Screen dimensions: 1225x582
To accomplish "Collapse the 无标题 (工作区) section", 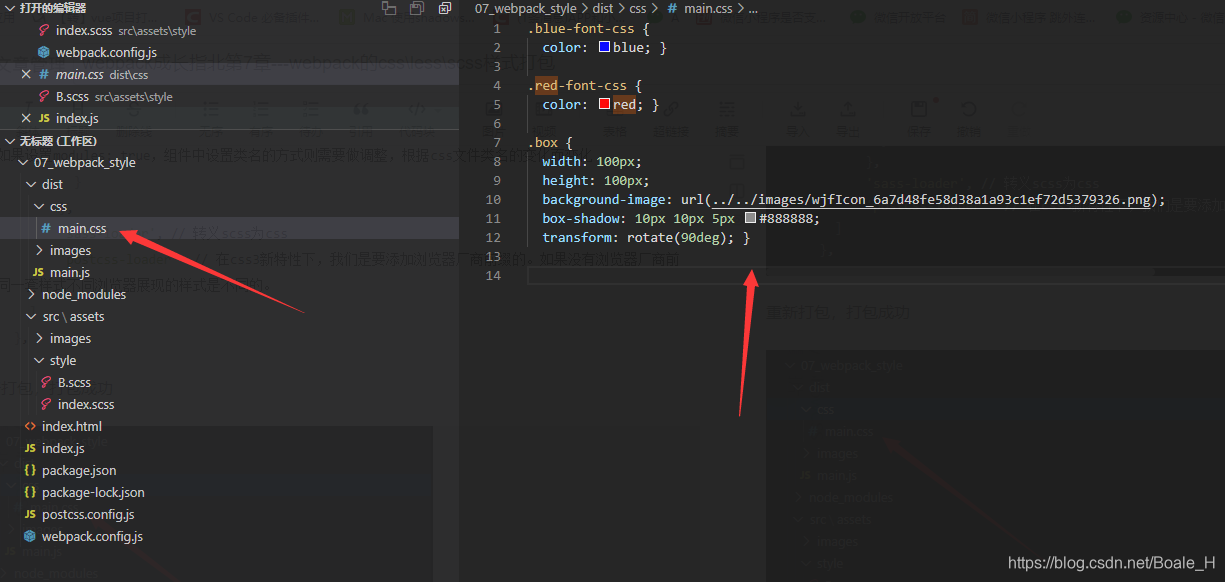I will [x=10, y=141].
